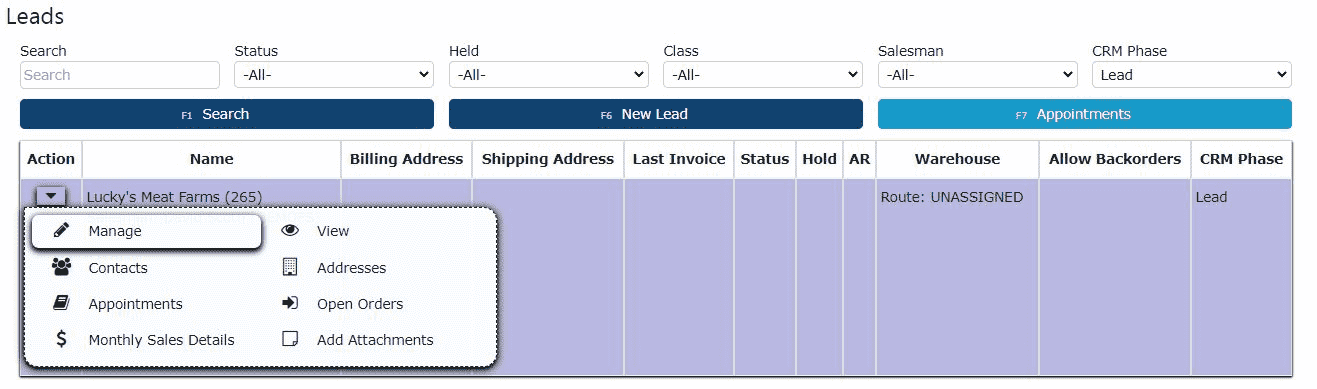This screenshot has height=389, width=1317.
Task: Open the Salesman dropdown
Action: (x=977, y=75)
